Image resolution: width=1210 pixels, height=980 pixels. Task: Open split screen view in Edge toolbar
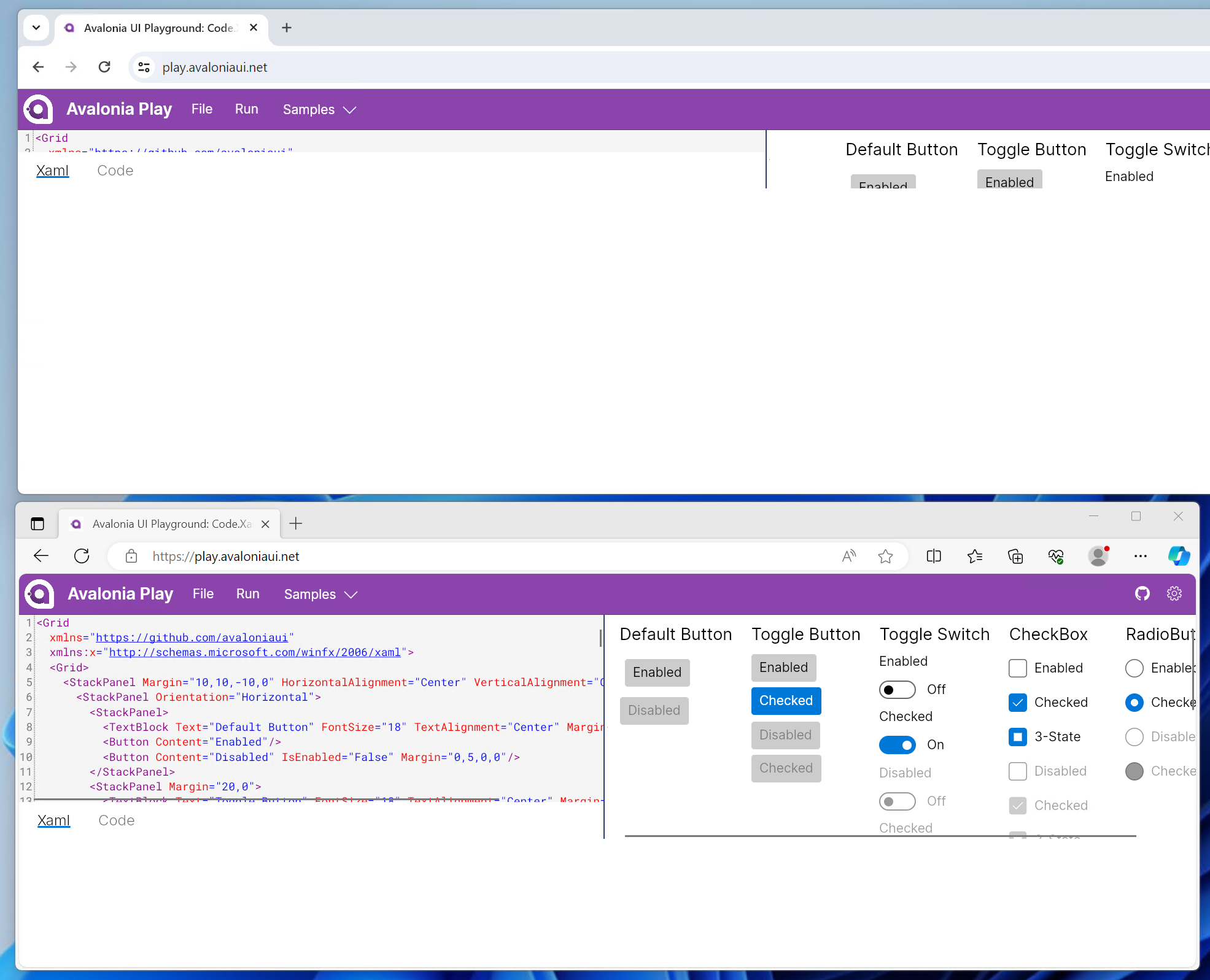pos(934,556)
